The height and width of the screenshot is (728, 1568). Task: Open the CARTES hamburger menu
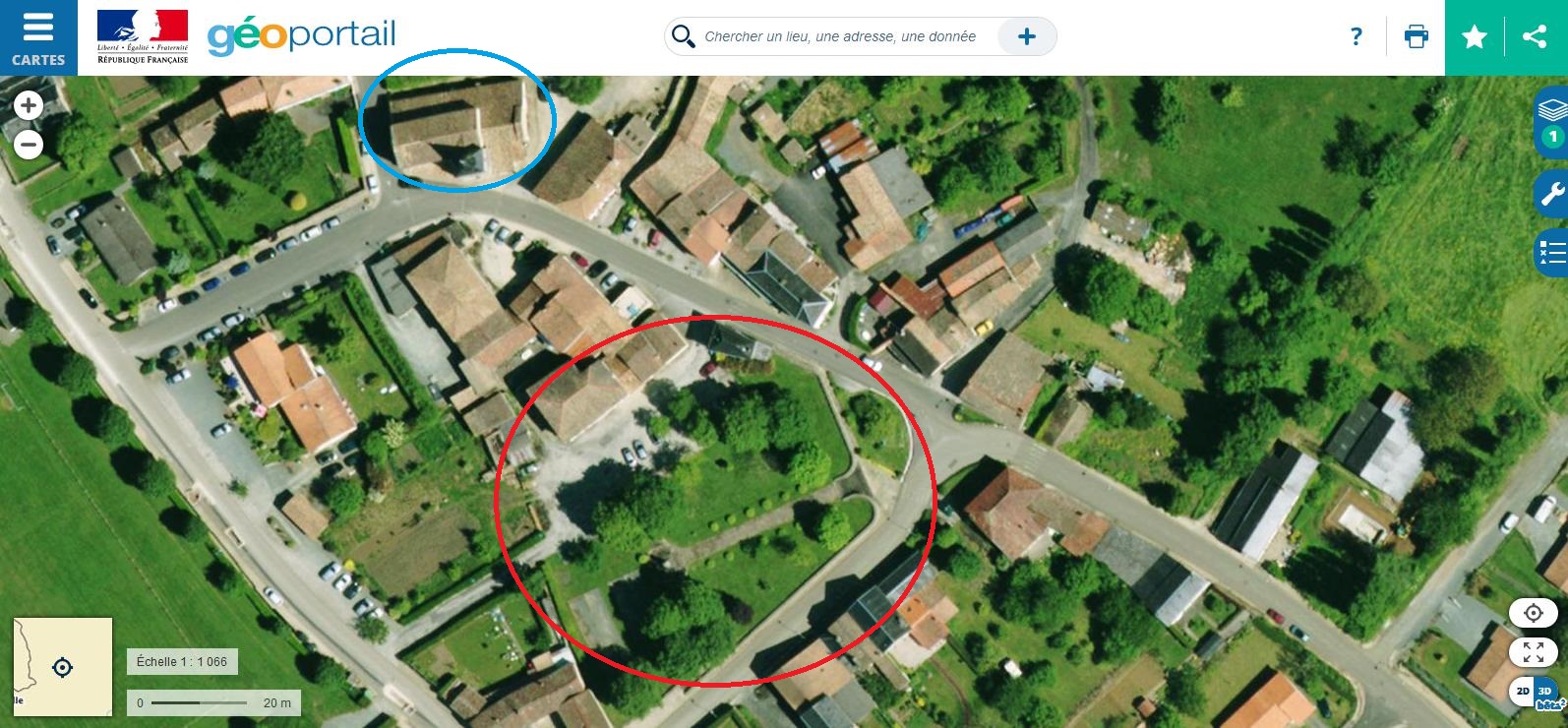(38, 37)
